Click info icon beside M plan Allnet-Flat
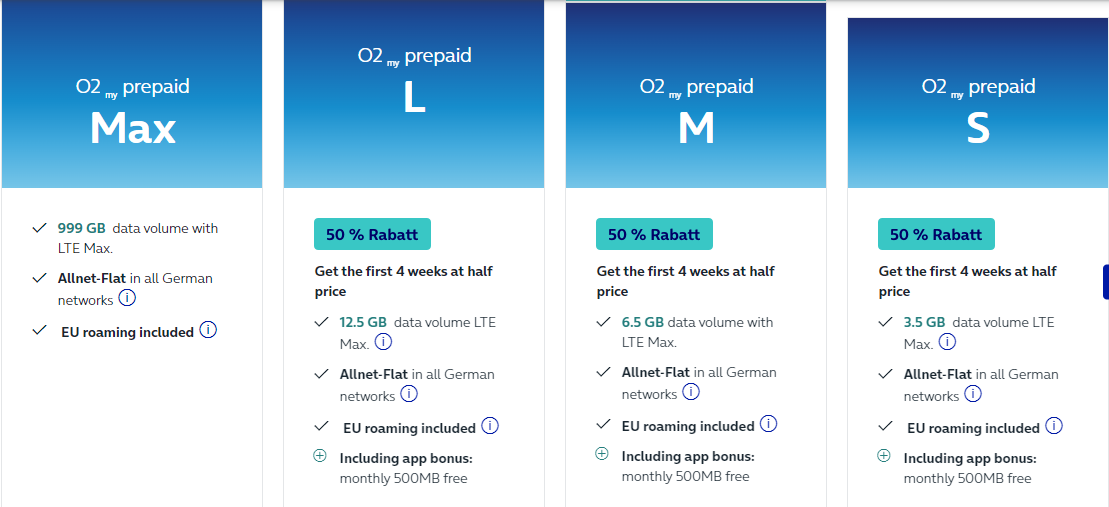 tap(691, 392)
